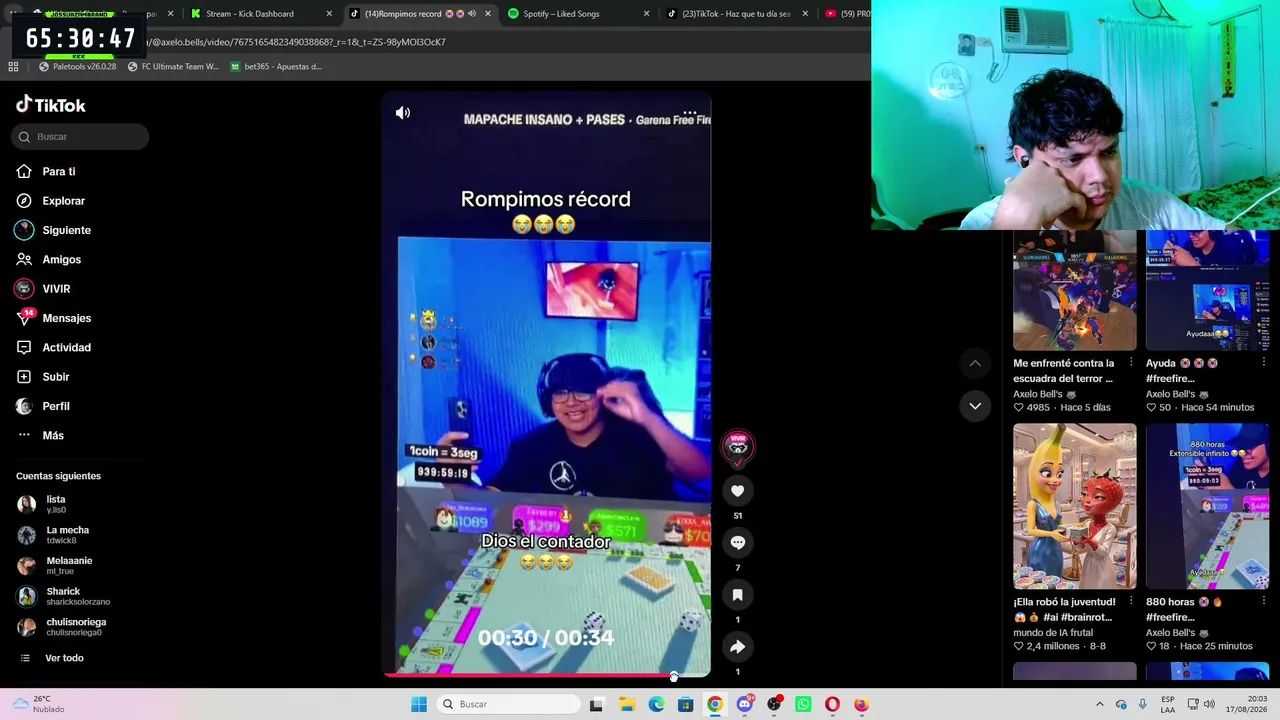The height and width of the screenshot is (720, 1280).
Task: Toggle the system microphone tray icon
Action: coord(1143,705)
